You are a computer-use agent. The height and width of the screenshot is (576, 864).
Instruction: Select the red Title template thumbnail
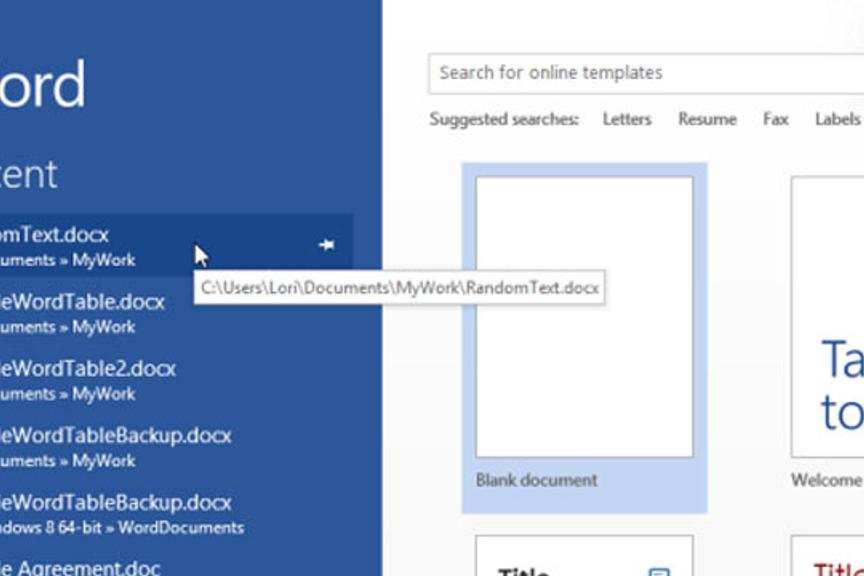[x=828, y=556]
